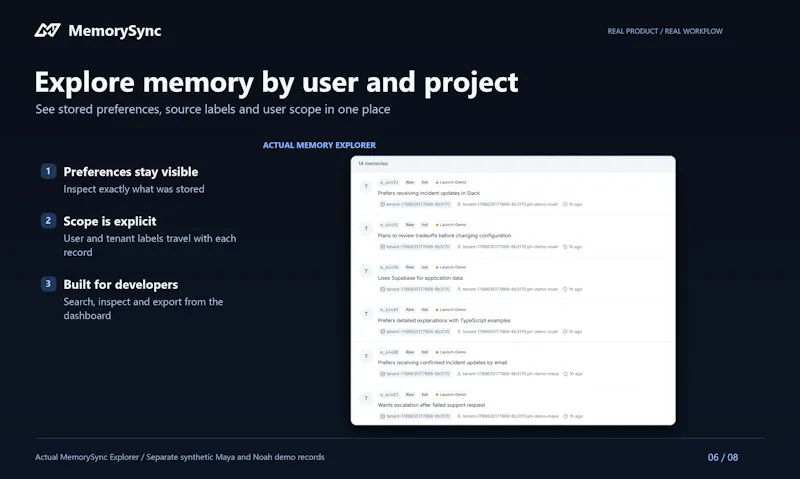Click the MemorySync logo icon
This screenshot has width=800, height=479.
coord(47,31)
